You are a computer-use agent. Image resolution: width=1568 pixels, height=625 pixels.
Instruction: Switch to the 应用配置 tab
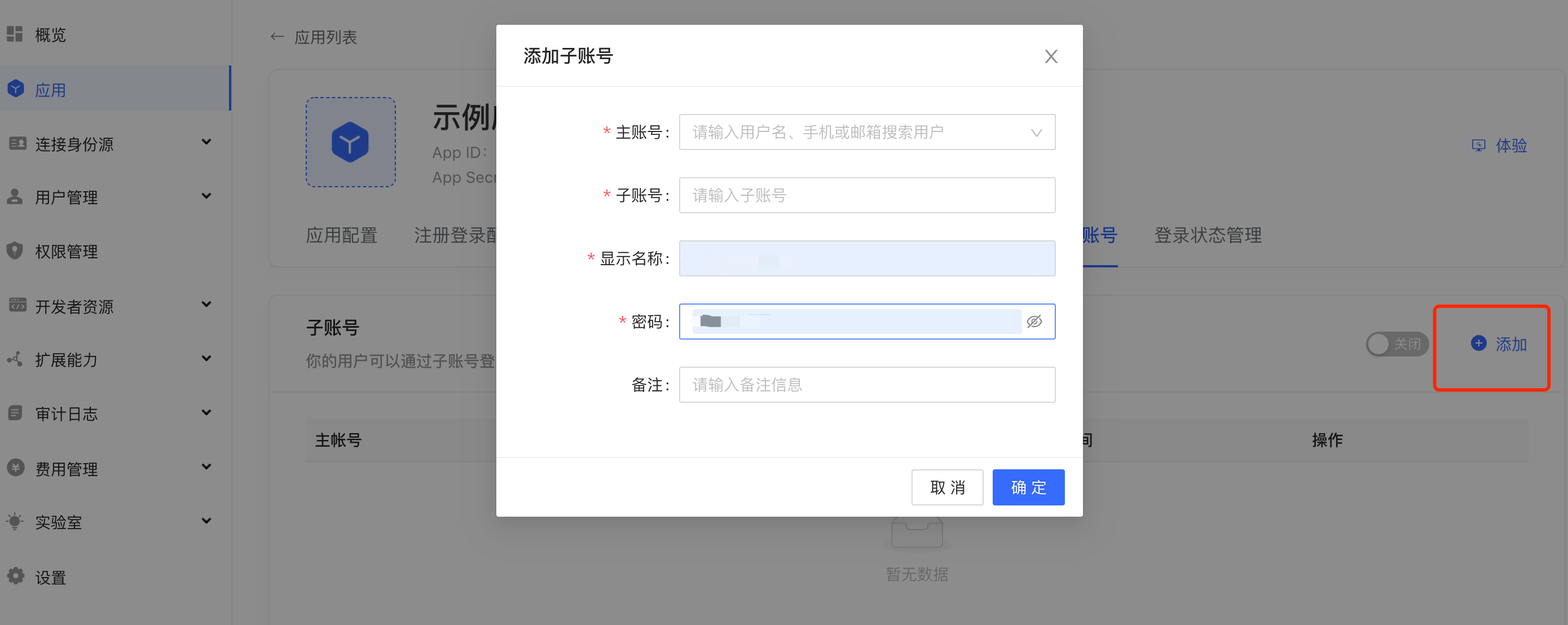pyautogui.click(x=341, y=236)
